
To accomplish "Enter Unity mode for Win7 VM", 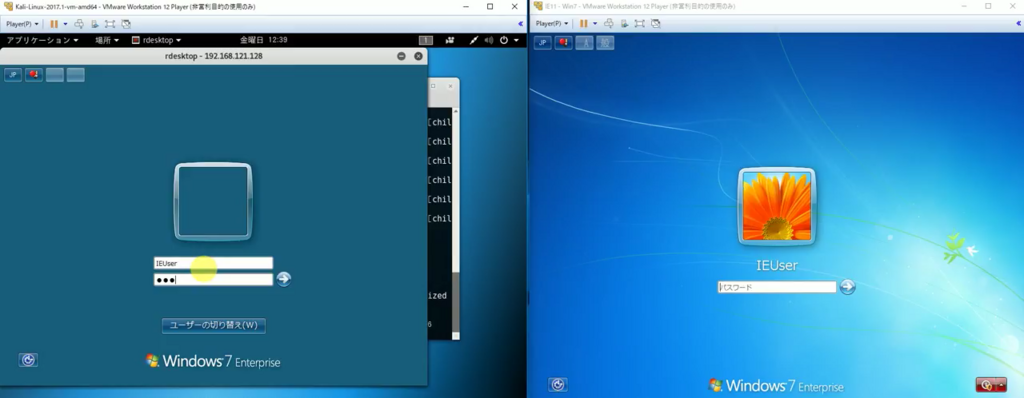I will pyautogui.click(x=656, y=24).
